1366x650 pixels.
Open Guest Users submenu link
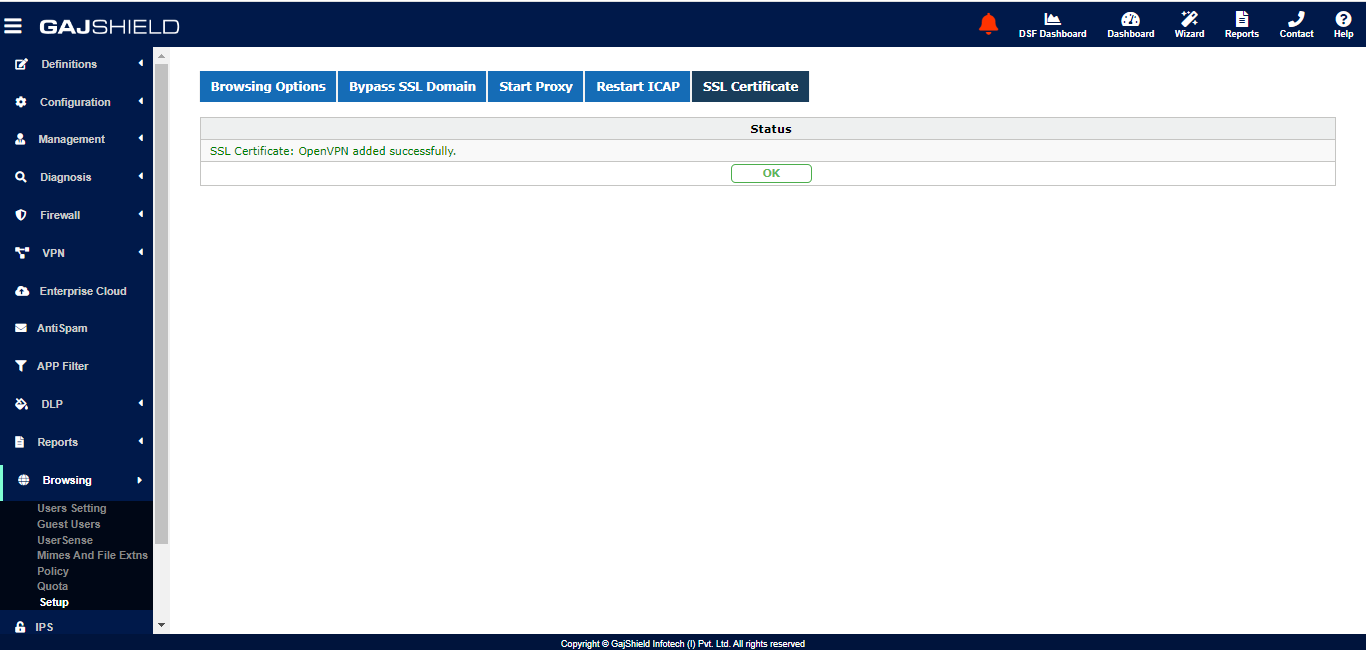point(69,524)
